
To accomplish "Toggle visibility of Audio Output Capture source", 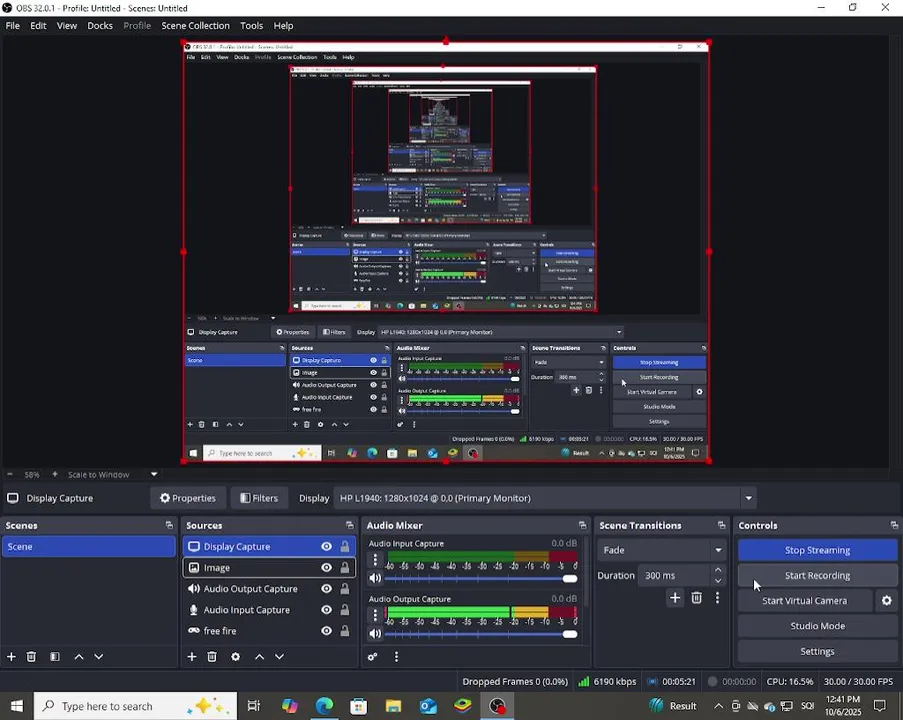I will [327, 589].
